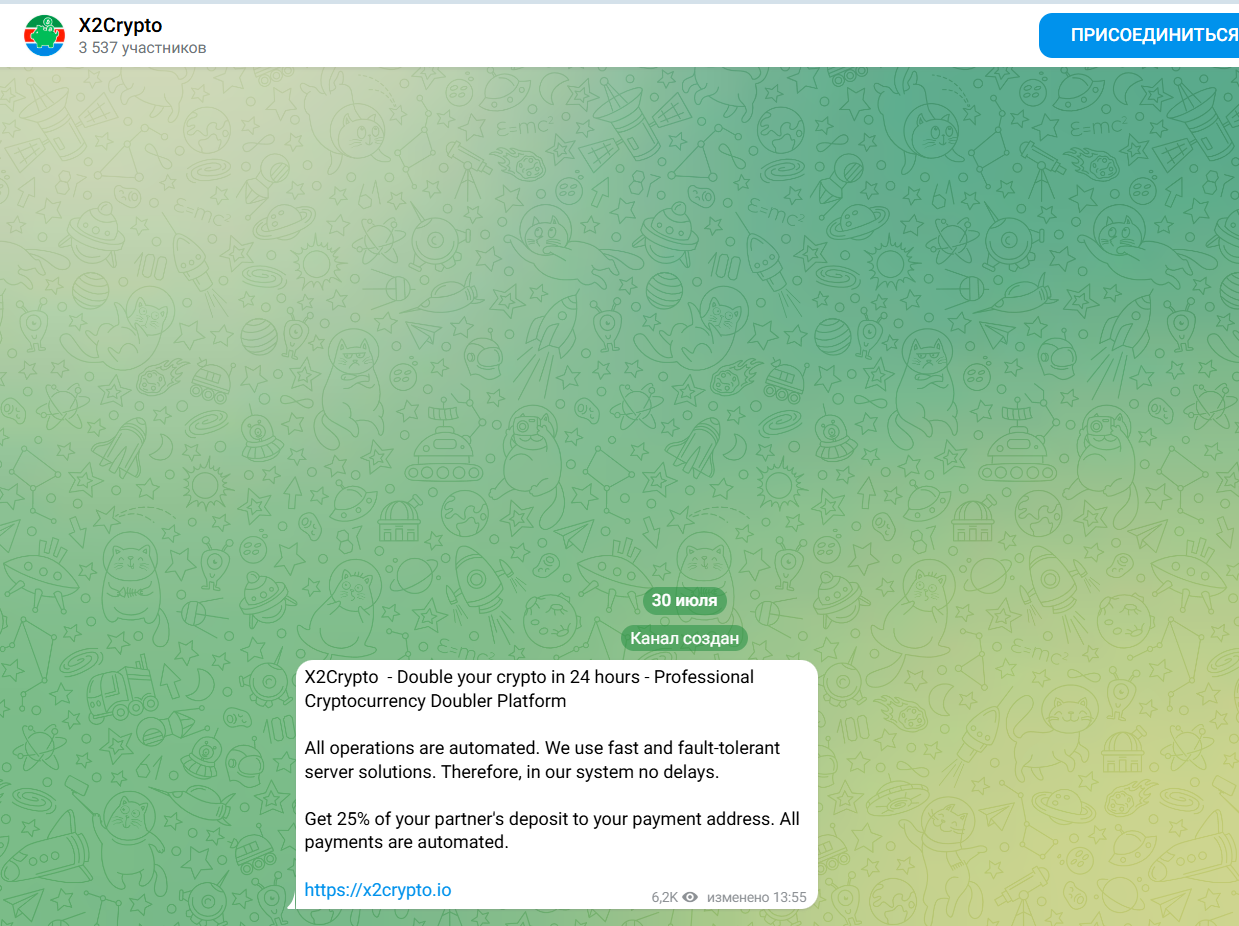Click the 6,2K view count
1239x926 pixels.
pos(664,897)
